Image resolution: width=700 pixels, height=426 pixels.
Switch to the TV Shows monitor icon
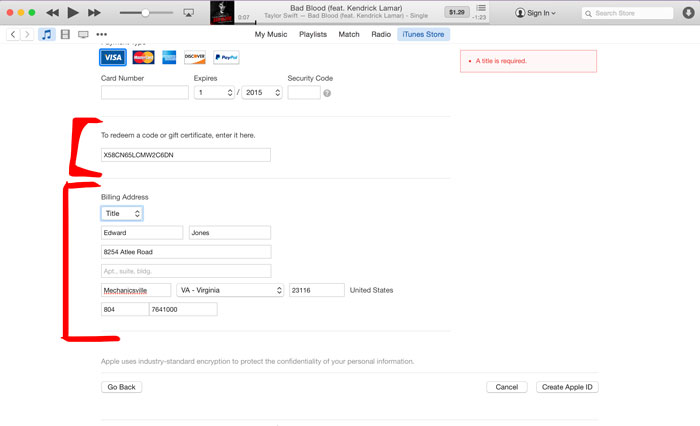coord(83,34)
